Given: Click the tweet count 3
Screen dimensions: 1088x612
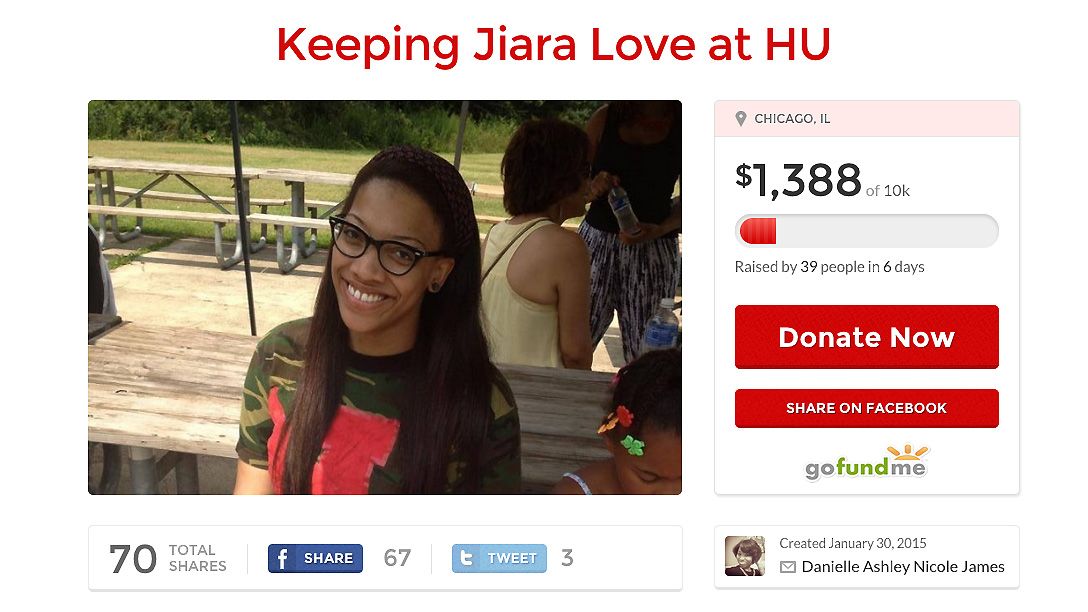Looking at the screenshot, I should click(567, 558).
